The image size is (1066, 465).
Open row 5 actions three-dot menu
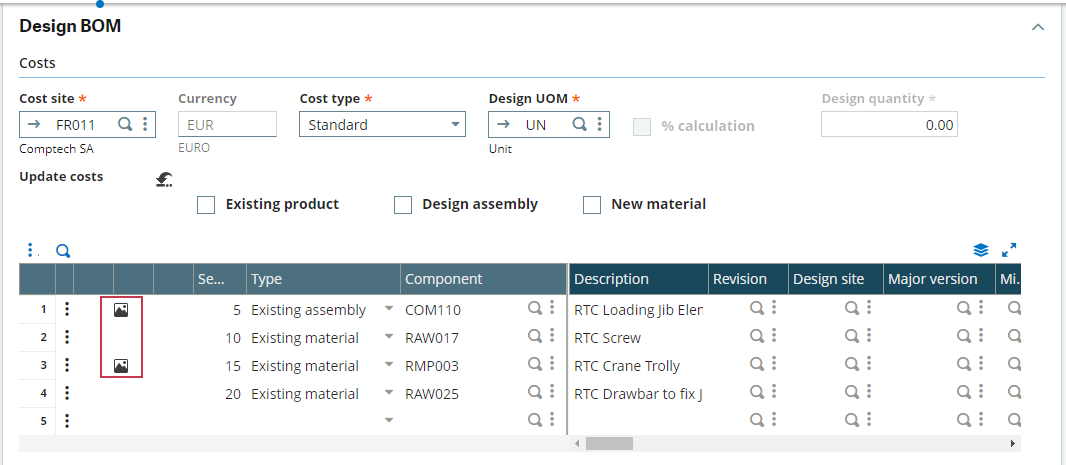click(67, 421)
